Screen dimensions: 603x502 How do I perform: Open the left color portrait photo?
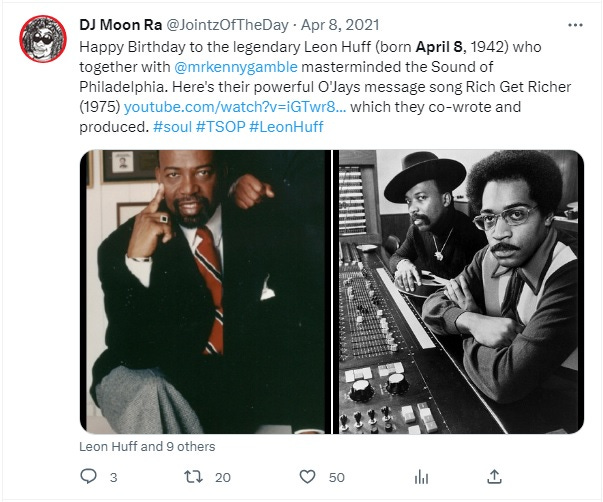pyautogui.click(x=205, y=292)
